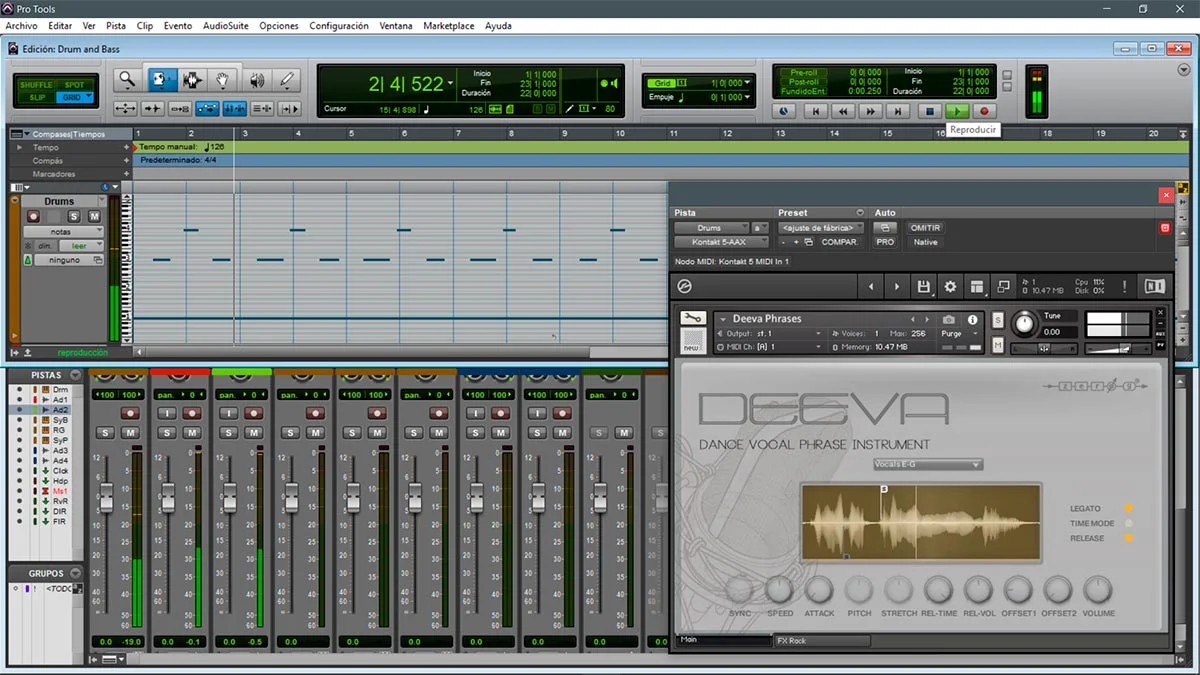Select the Scrubber speaker tool
This screenshot has width=1200, height=675.
[x=257, y=80]
